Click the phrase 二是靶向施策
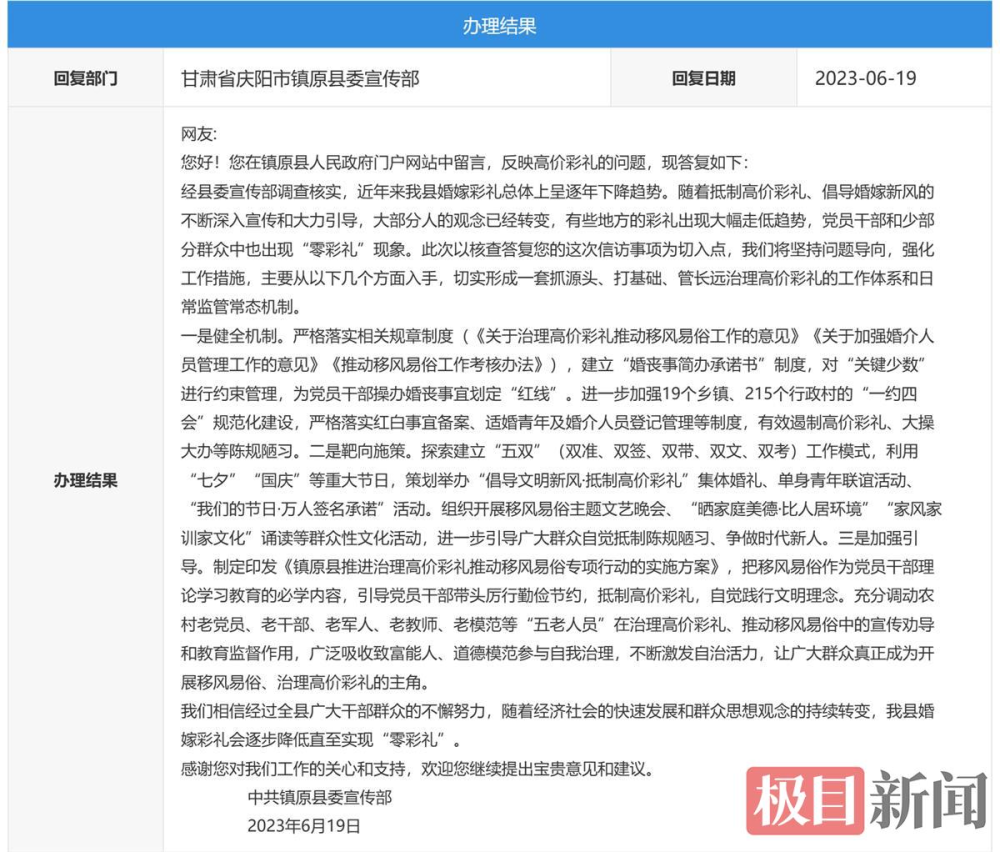Viewport: 1000px width, 852px height. [x=358, y=452]
